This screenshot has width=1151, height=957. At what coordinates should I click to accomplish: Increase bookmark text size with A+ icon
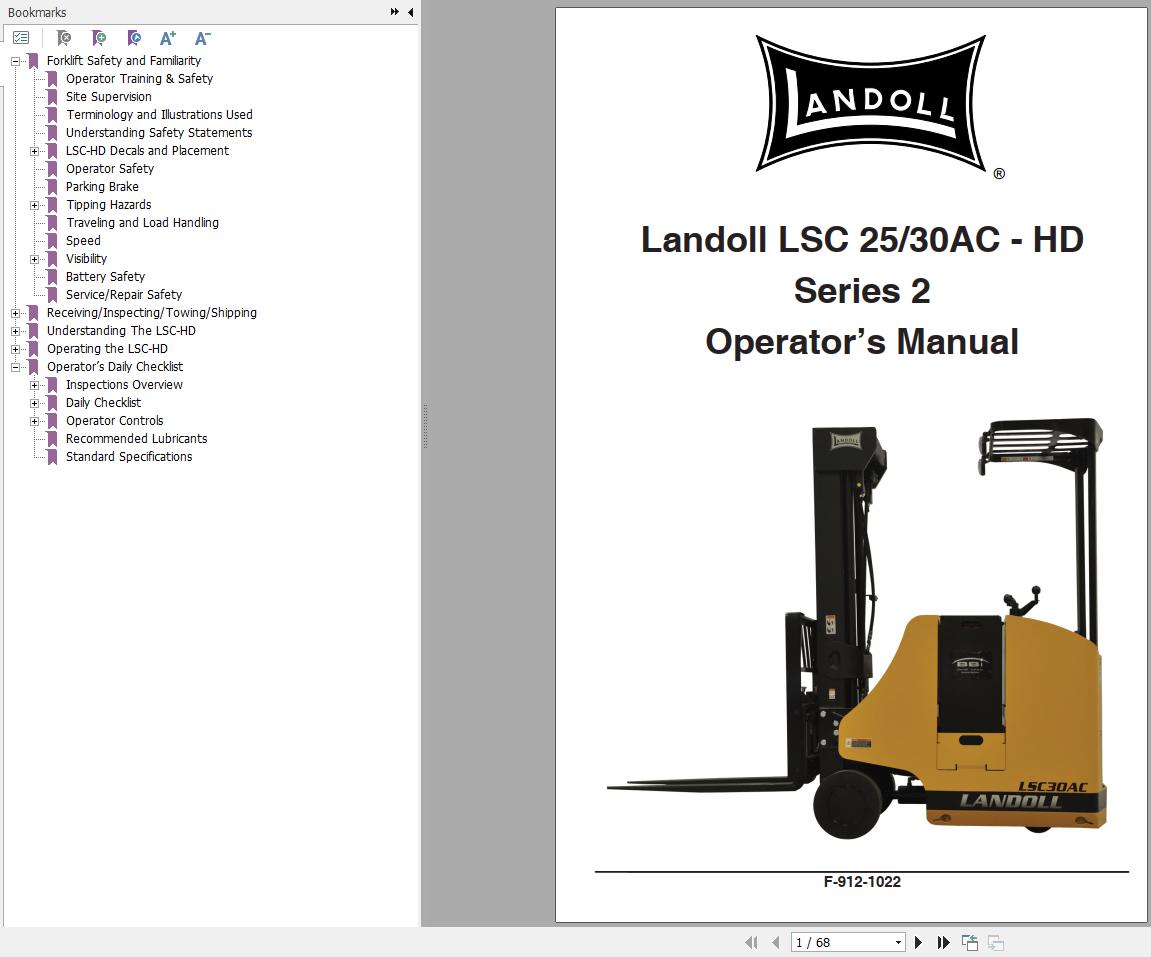168,38
